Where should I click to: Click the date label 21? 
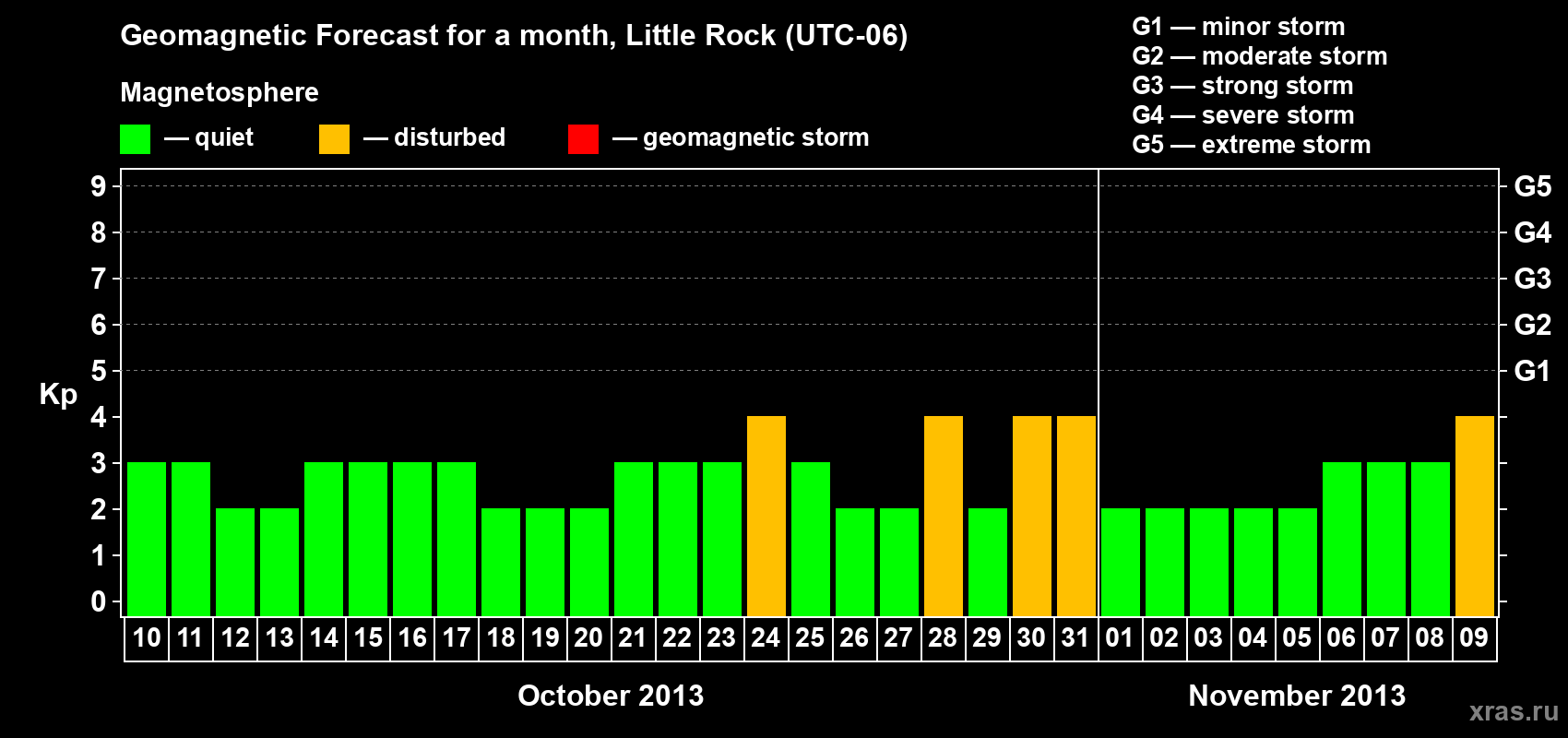point(633,637)
